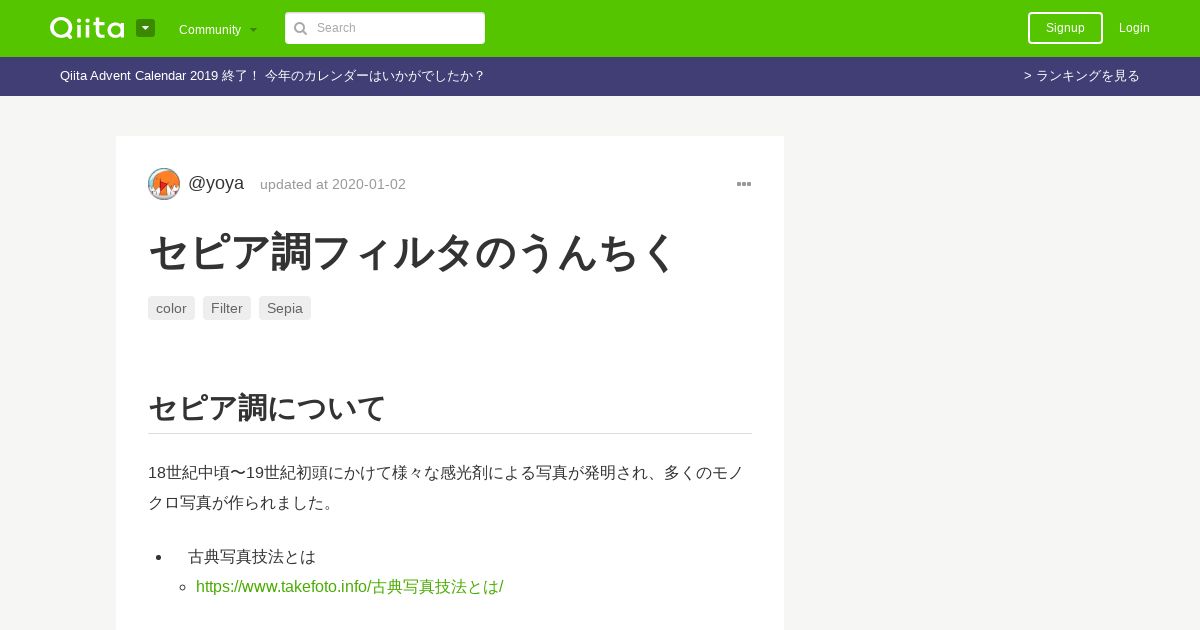Focus the Search input field
Viewport: 1200px width, 630px height.
pyautogui.click(x=385, y=28)
